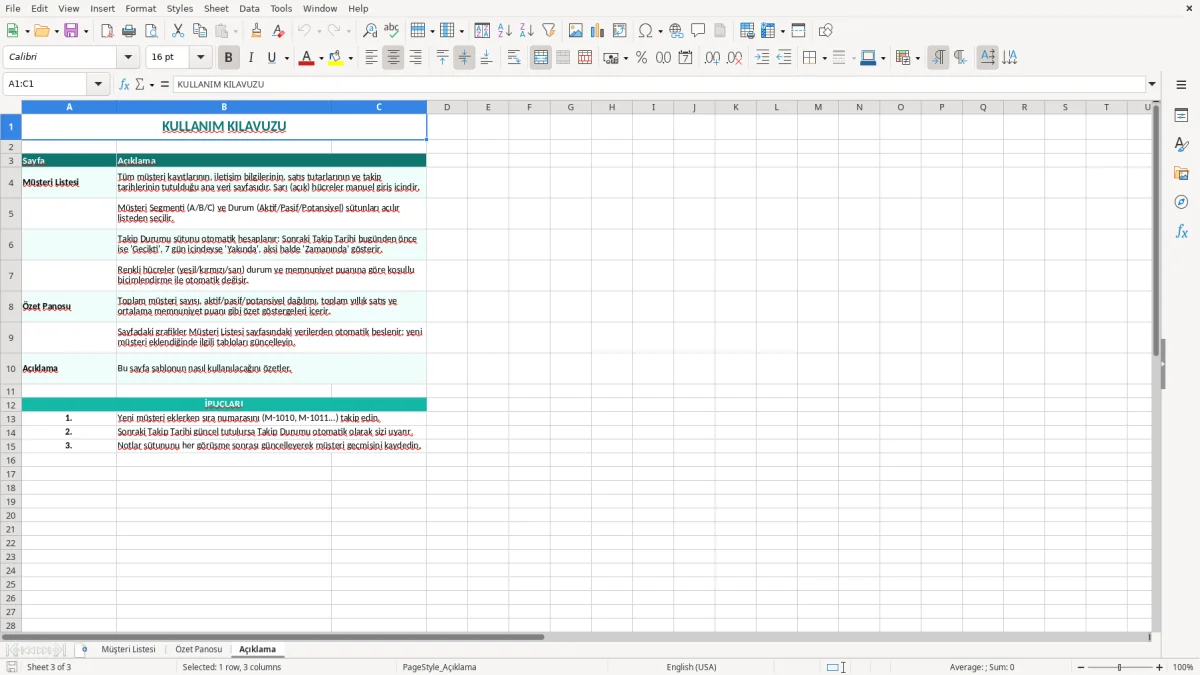The width and height of the screenshot is (1200, 675).
Task: Toggle Underline formatting
Action: (272, 58)
